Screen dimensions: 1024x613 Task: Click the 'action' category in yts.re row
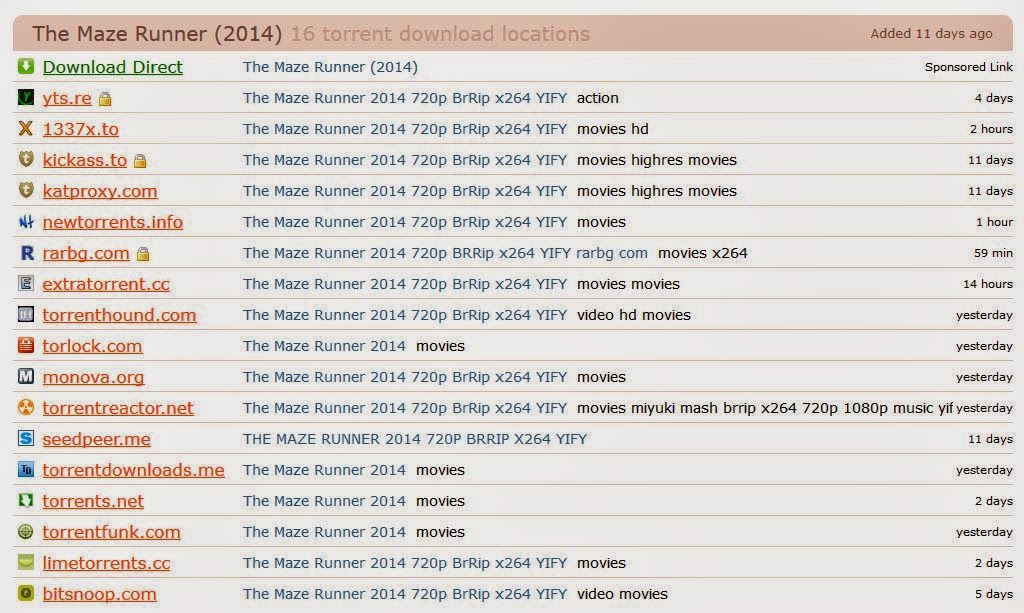(598, 98)
